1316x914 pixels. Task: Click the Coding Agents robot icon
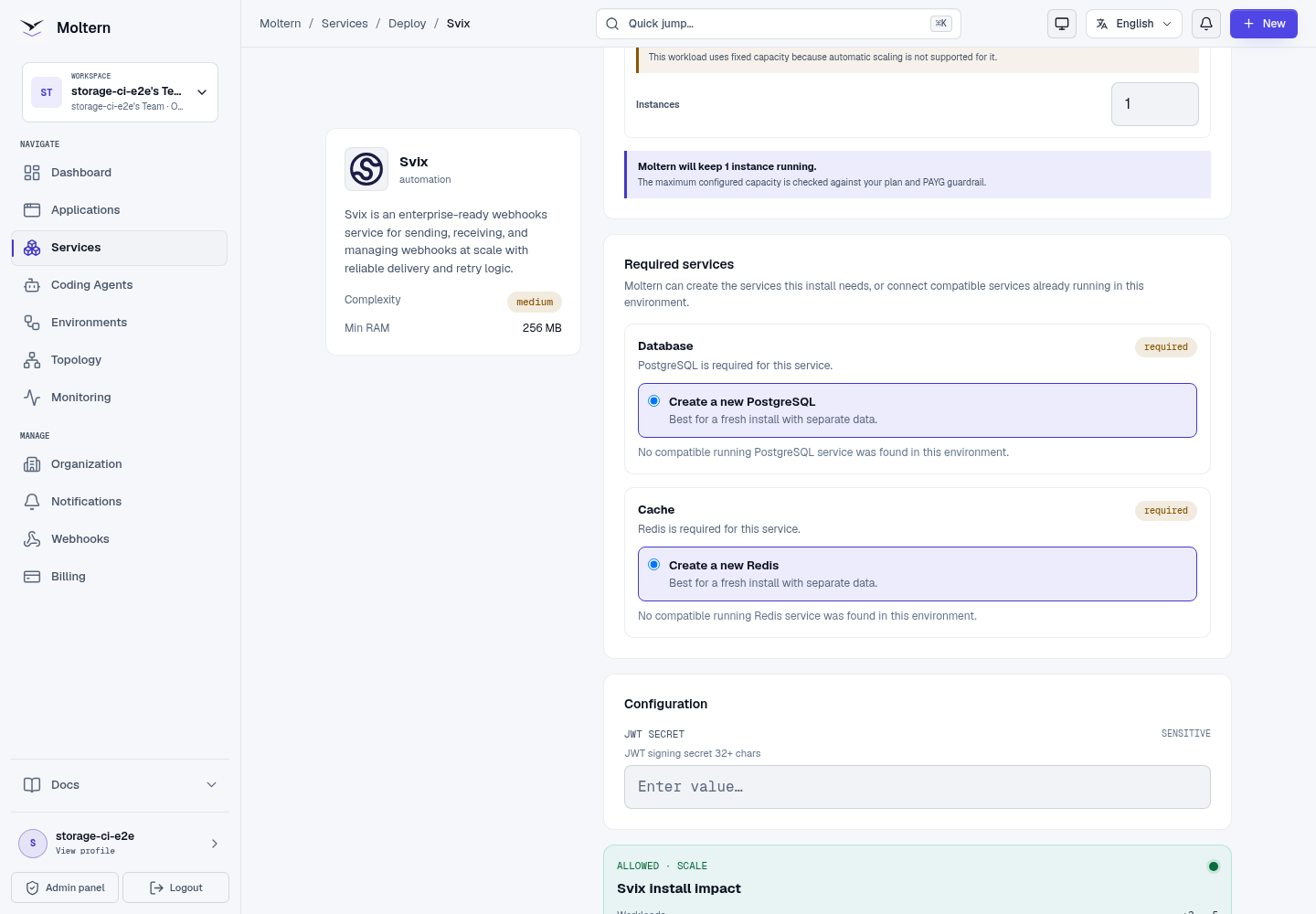32,285
